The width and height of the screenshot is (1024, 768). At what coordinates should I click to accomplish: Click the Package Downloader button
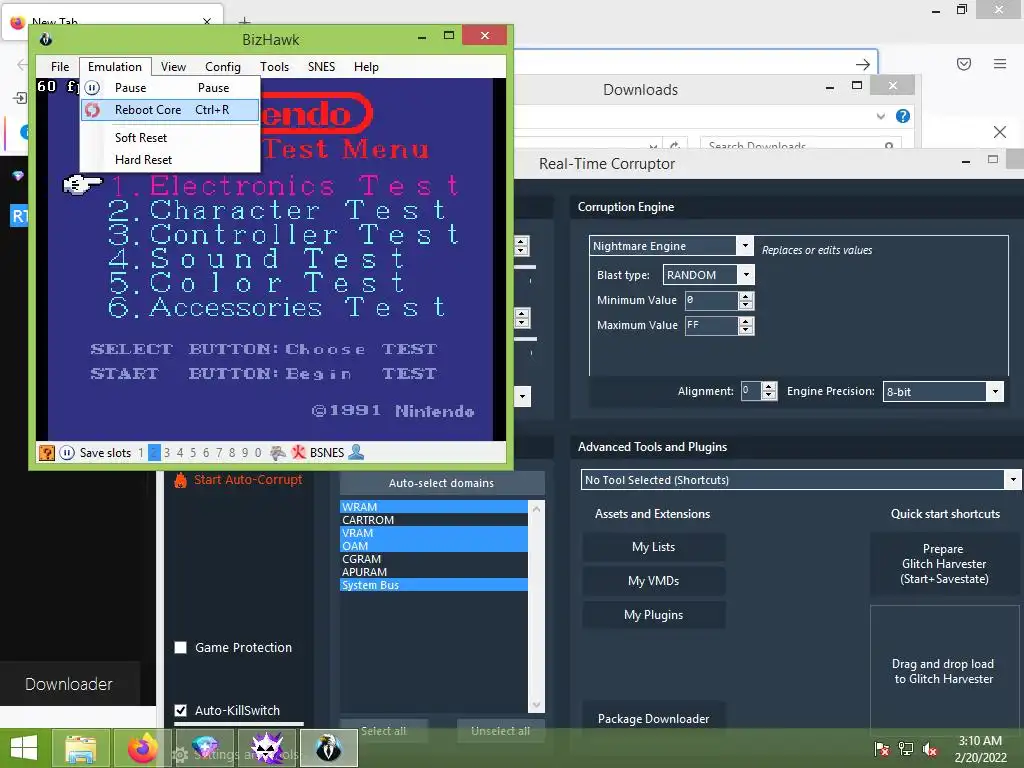click(x=654, y=718)
